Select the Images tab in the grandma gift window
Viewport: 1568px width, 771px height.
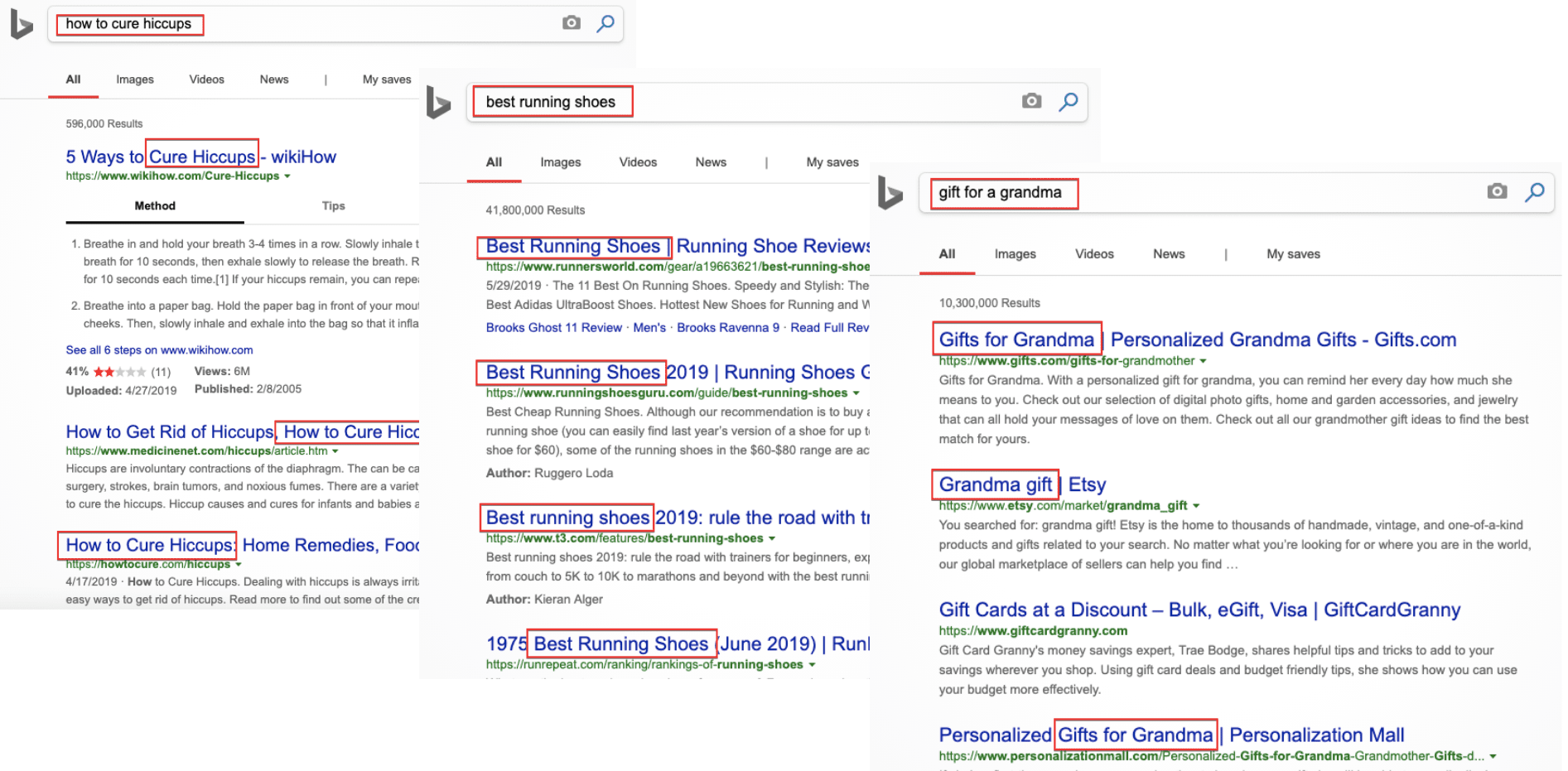1015,254
